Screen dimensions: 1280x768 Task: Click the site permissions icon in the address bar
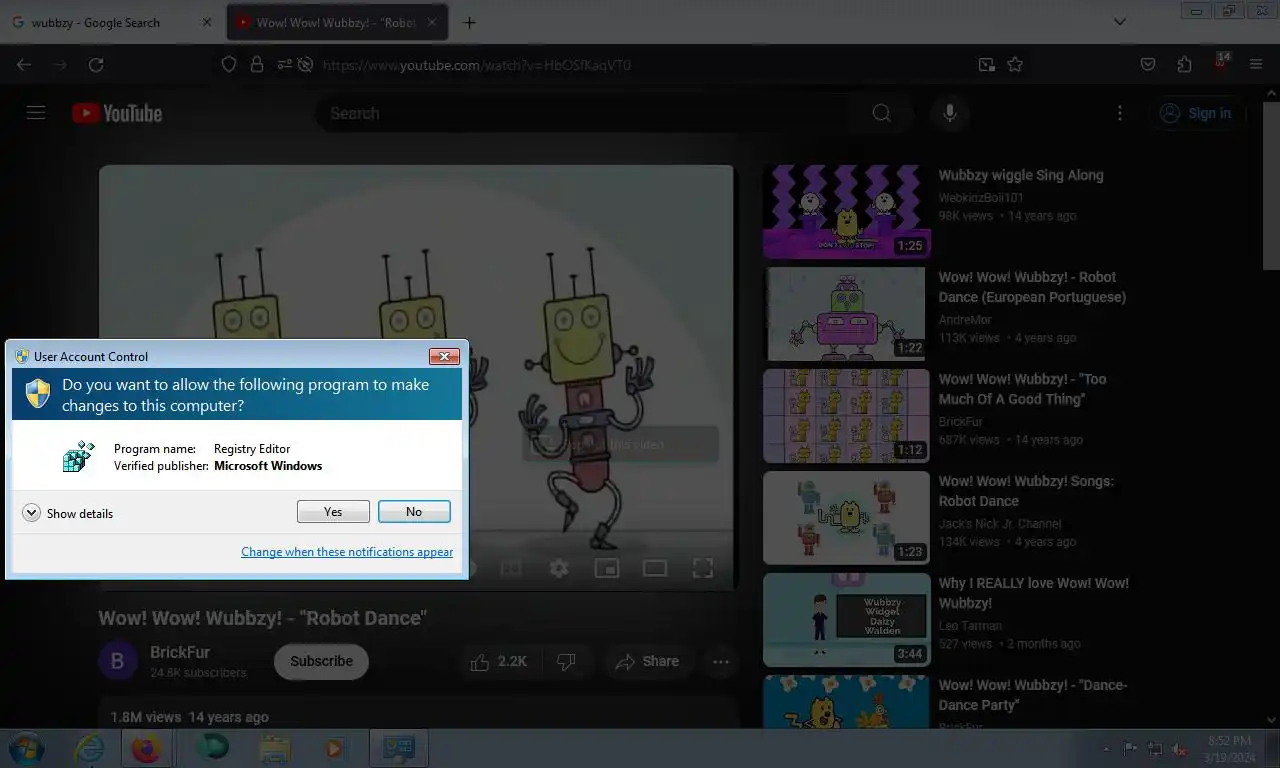click(x=285, y=65)
